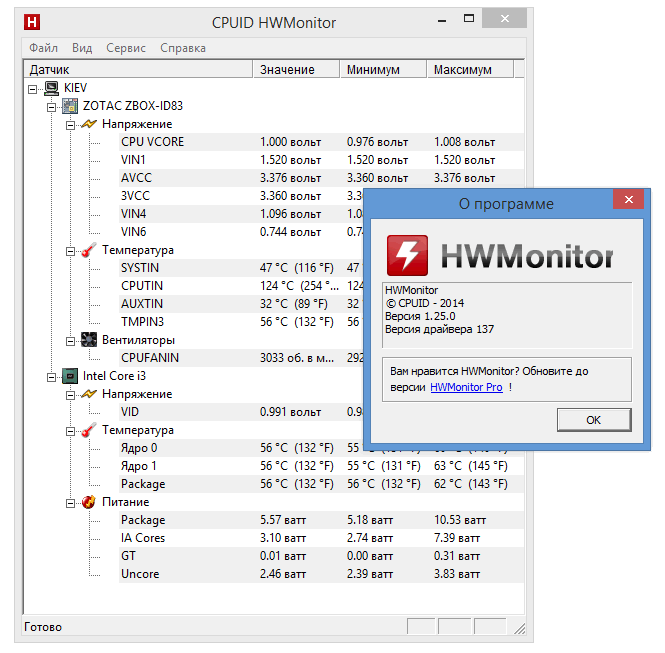Collapse Напряжение under ZOTAC ZBOX-ID83
This screenshot has width=665, height=653.
70,125
